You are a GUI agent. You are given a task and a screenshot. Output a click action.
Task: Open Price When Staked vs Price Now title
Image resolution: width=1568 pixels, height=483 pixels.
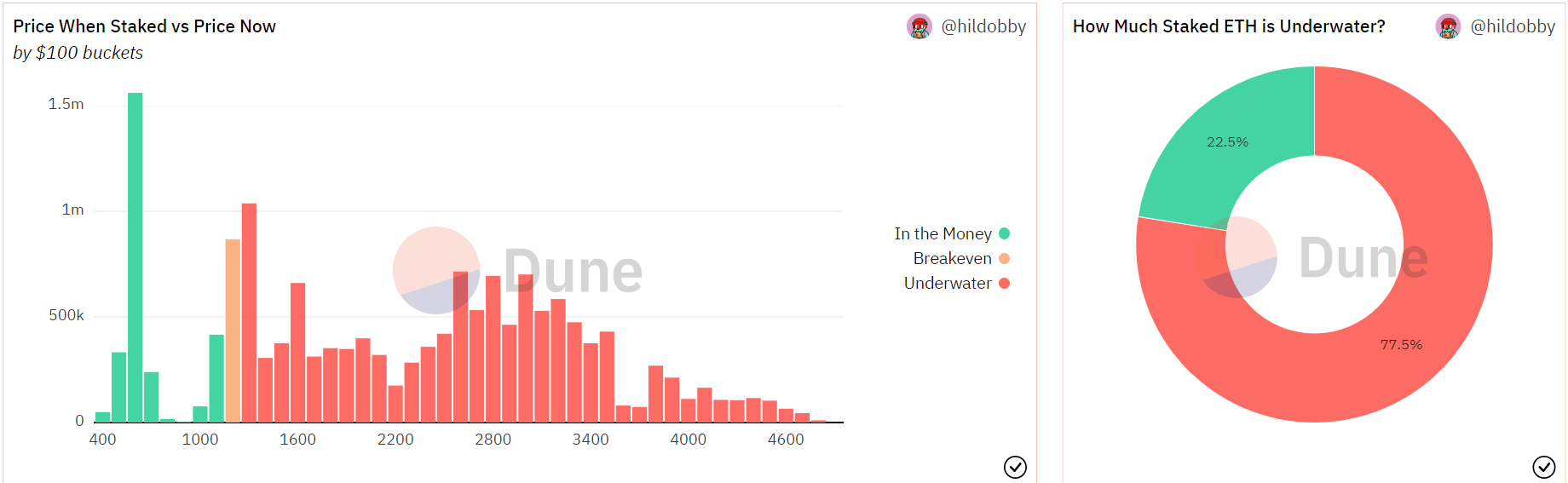pos(145,26)
